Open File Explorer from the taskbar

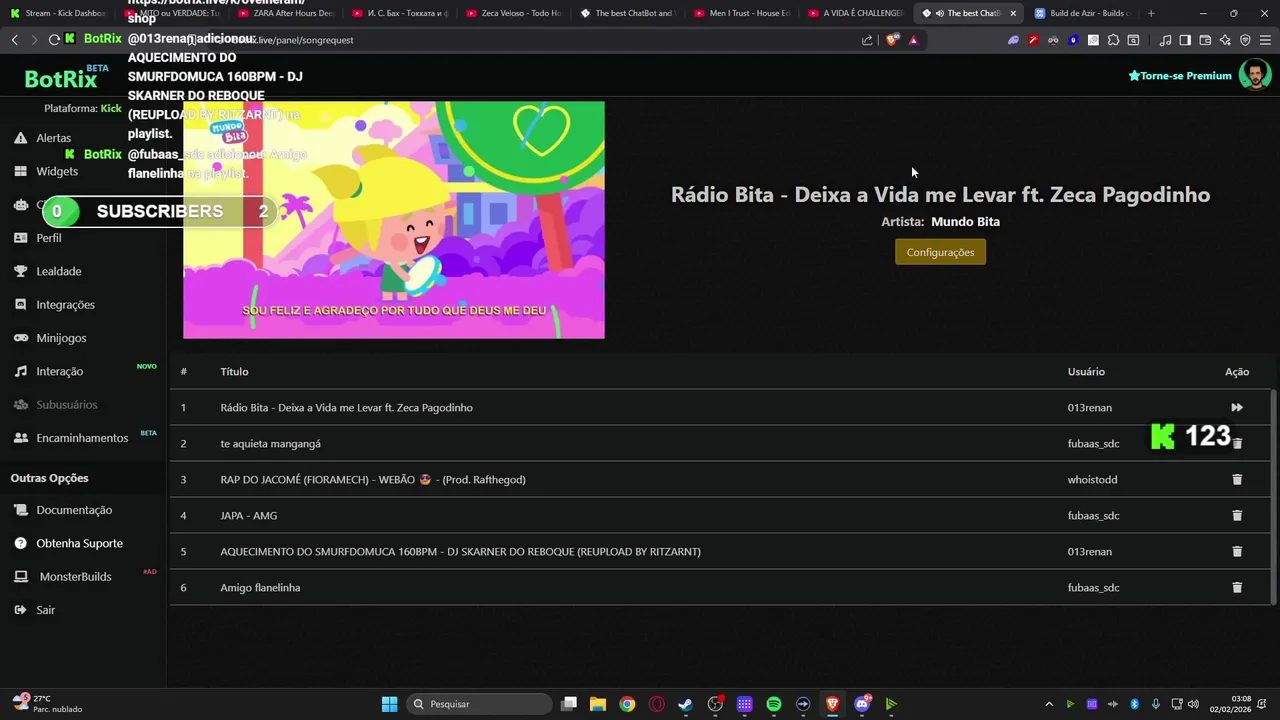click(x=598, y=704)
